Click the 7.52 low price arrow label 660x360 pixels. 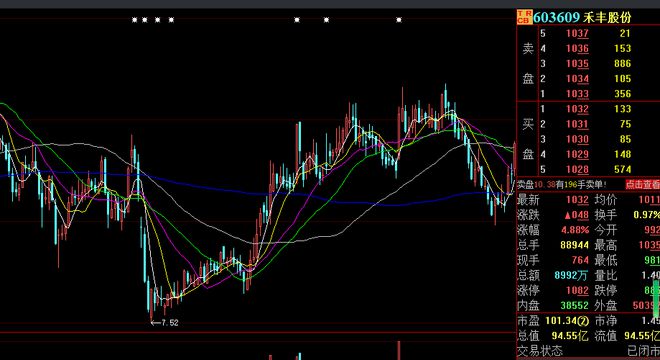[165, 323]
